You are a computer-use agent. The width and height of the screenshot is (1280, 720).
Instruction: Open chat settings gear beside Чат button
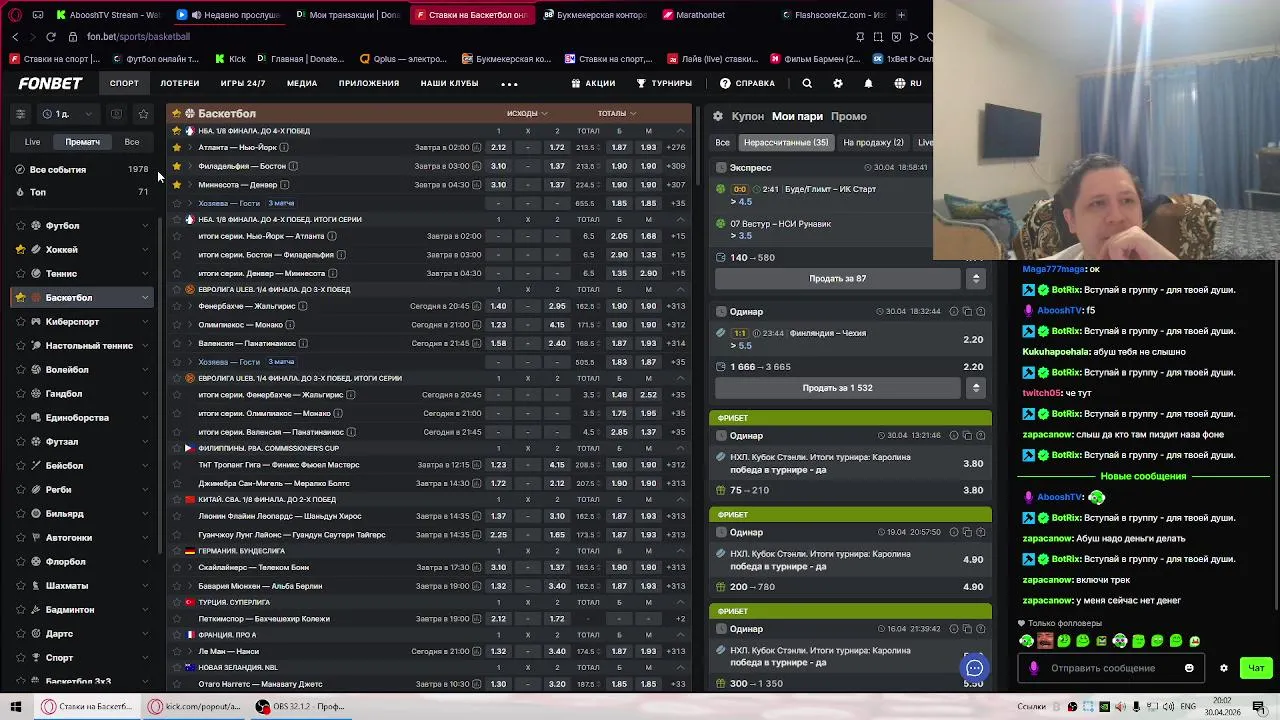(x=1223, y=668)
